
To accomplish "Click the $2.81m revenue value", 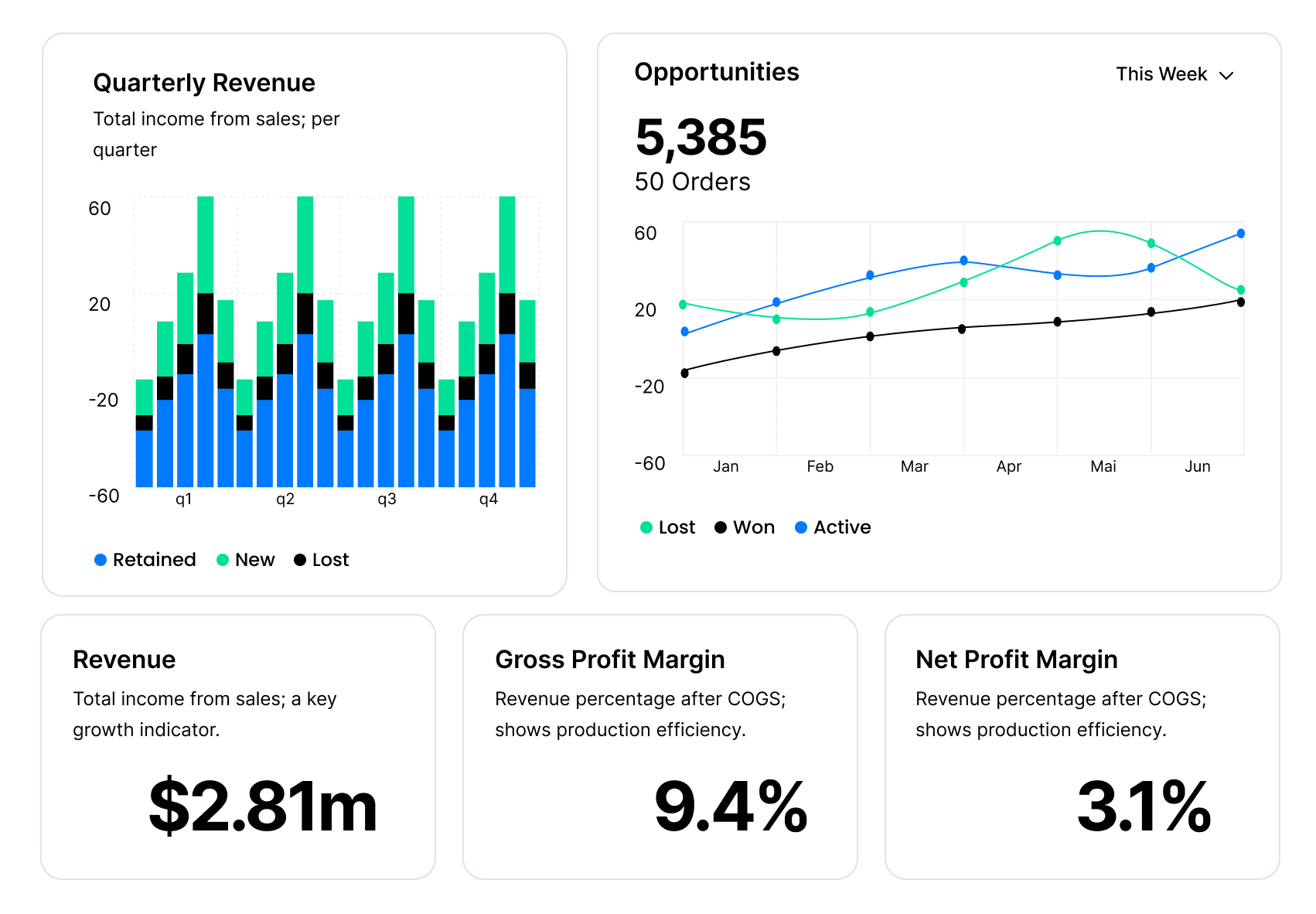I will [263, 807].
